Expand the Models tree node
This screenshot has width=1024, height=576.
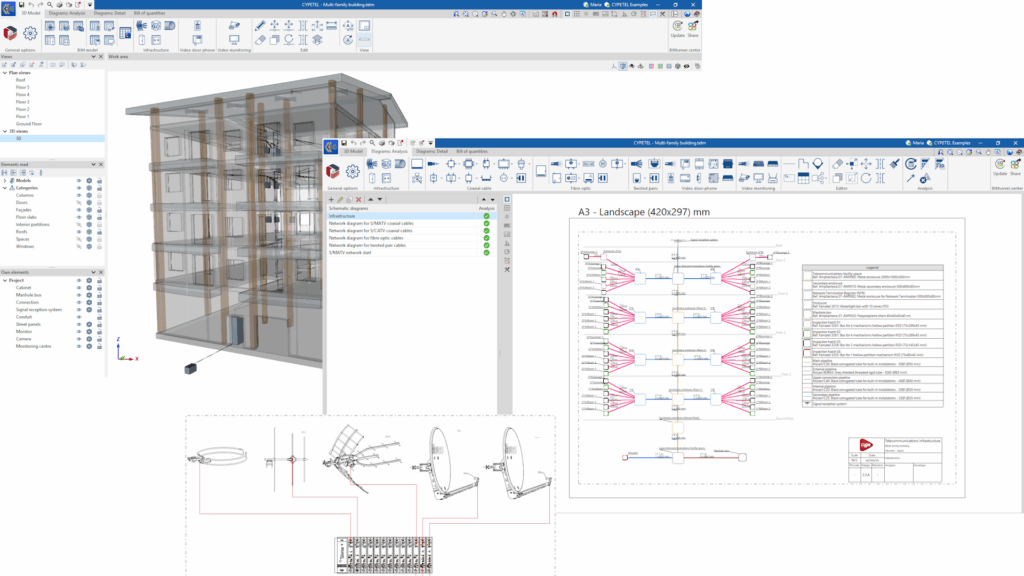[5, 181]
